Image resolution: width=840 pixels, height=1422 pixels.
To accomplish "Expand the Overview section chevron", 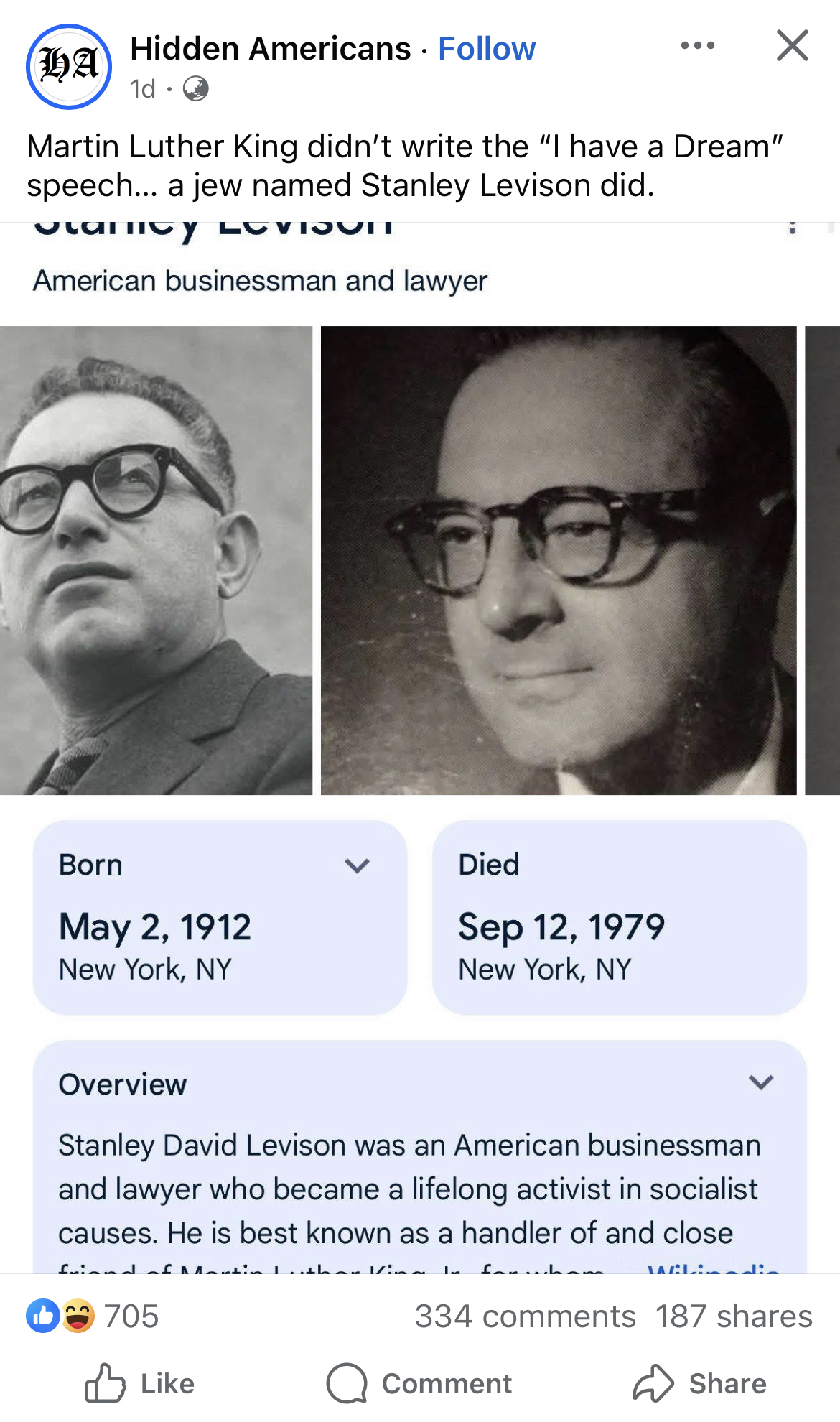I will (x=761, y=1082).
